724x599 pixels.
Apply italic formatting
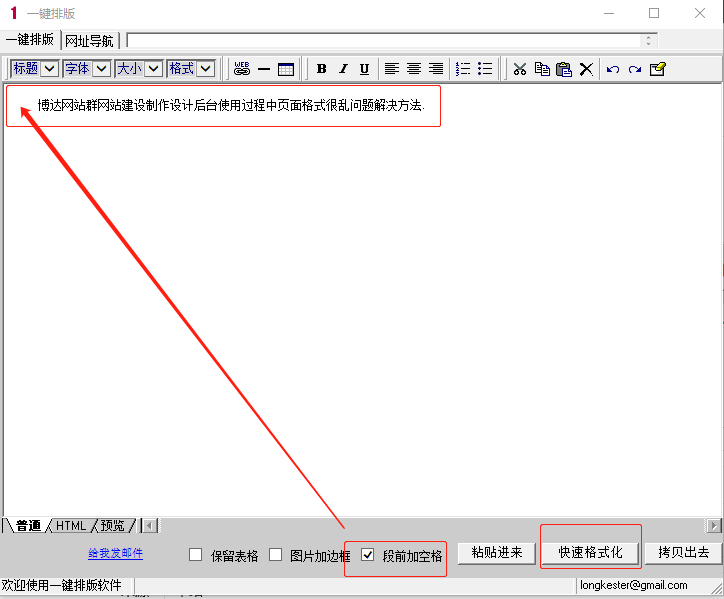(x=343, y=69)
